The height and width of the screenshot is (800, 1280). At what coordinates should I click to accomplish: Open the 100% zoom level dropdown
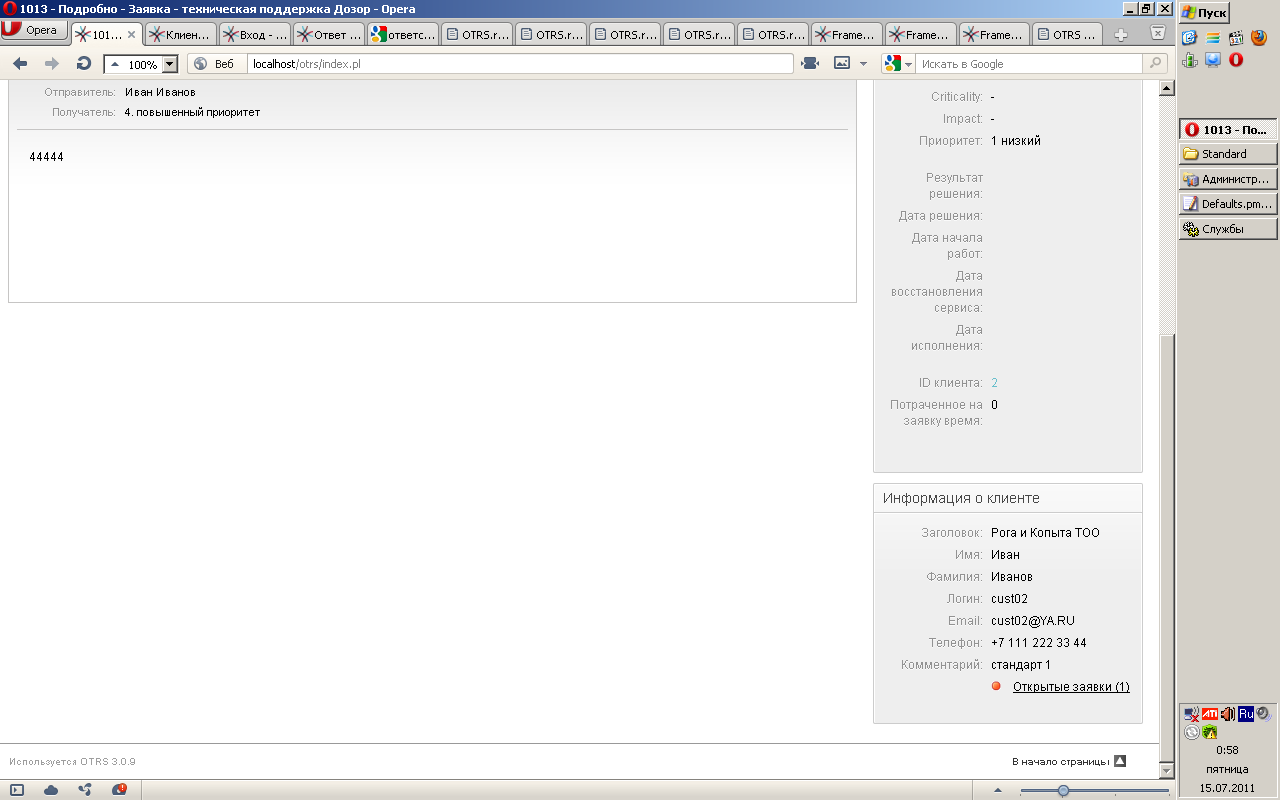click(169, 64)
